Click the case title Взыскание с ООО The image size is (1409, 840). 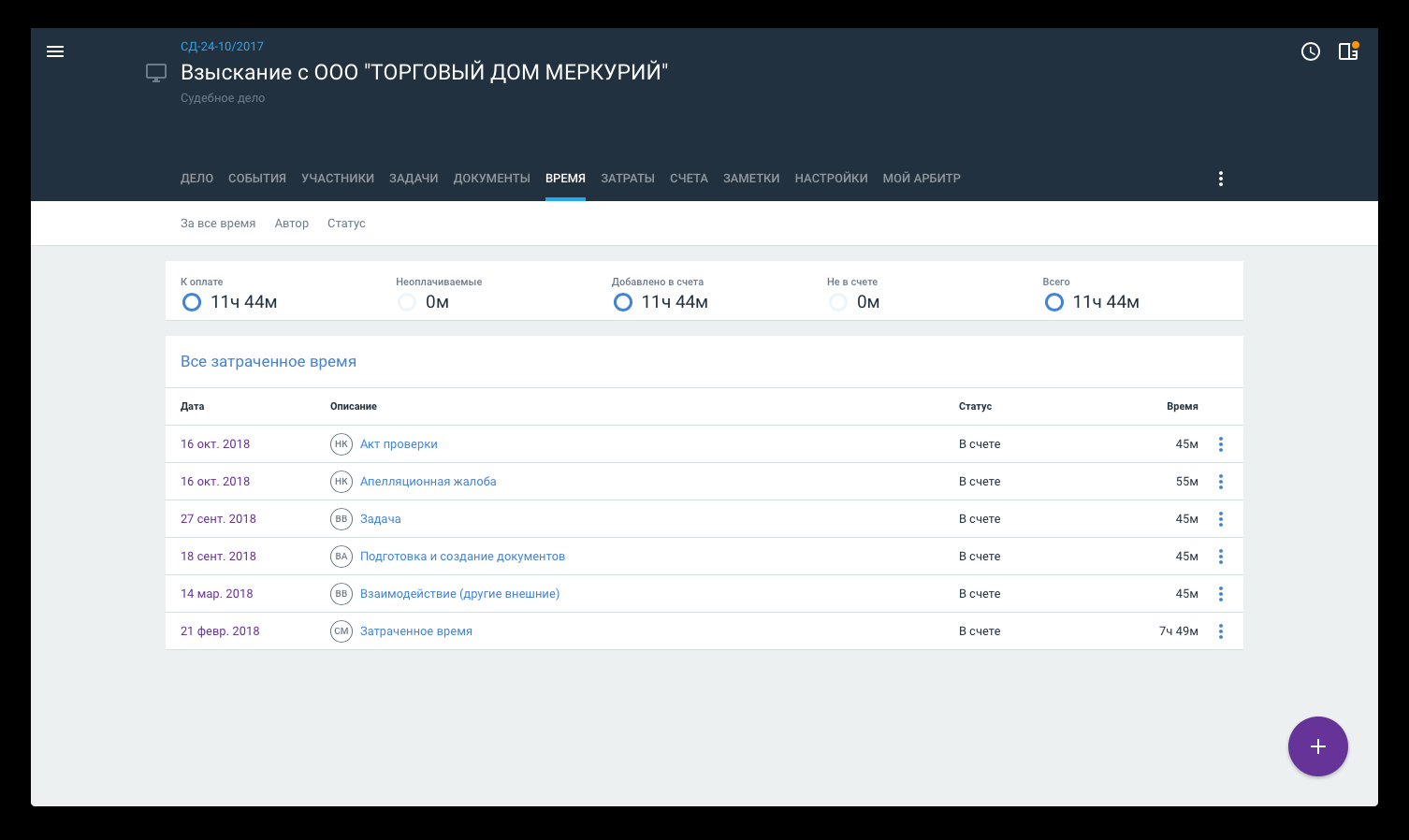(x=424, y=73)
